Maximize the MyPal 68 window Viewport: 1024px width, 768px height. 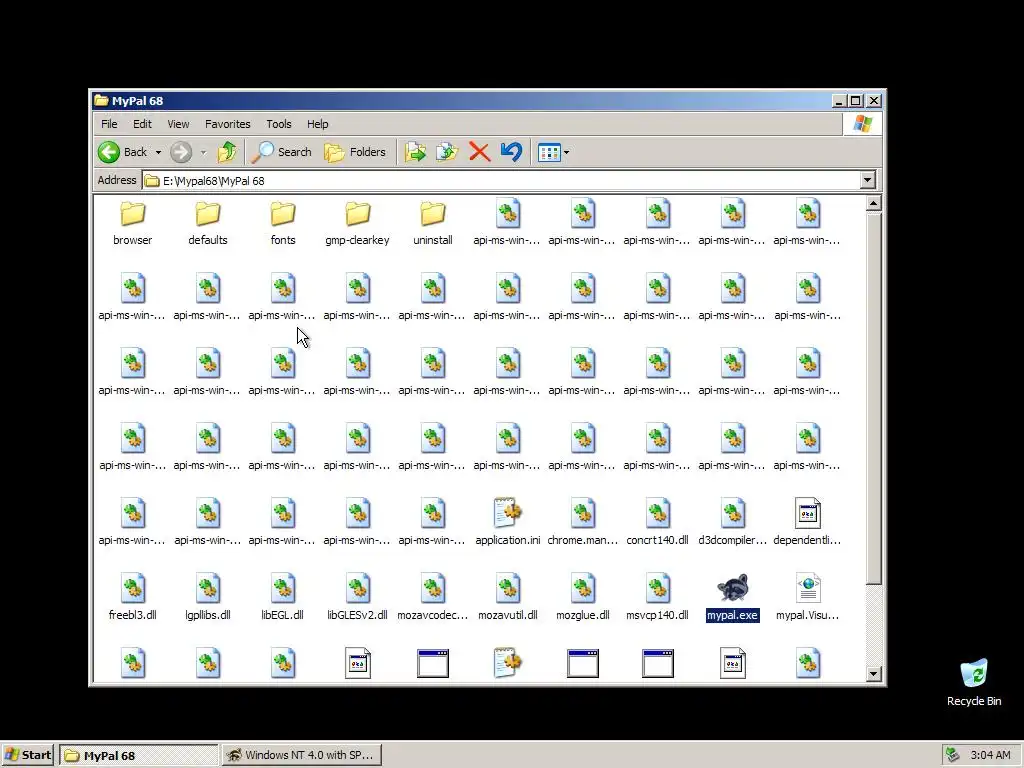(856, 101)
